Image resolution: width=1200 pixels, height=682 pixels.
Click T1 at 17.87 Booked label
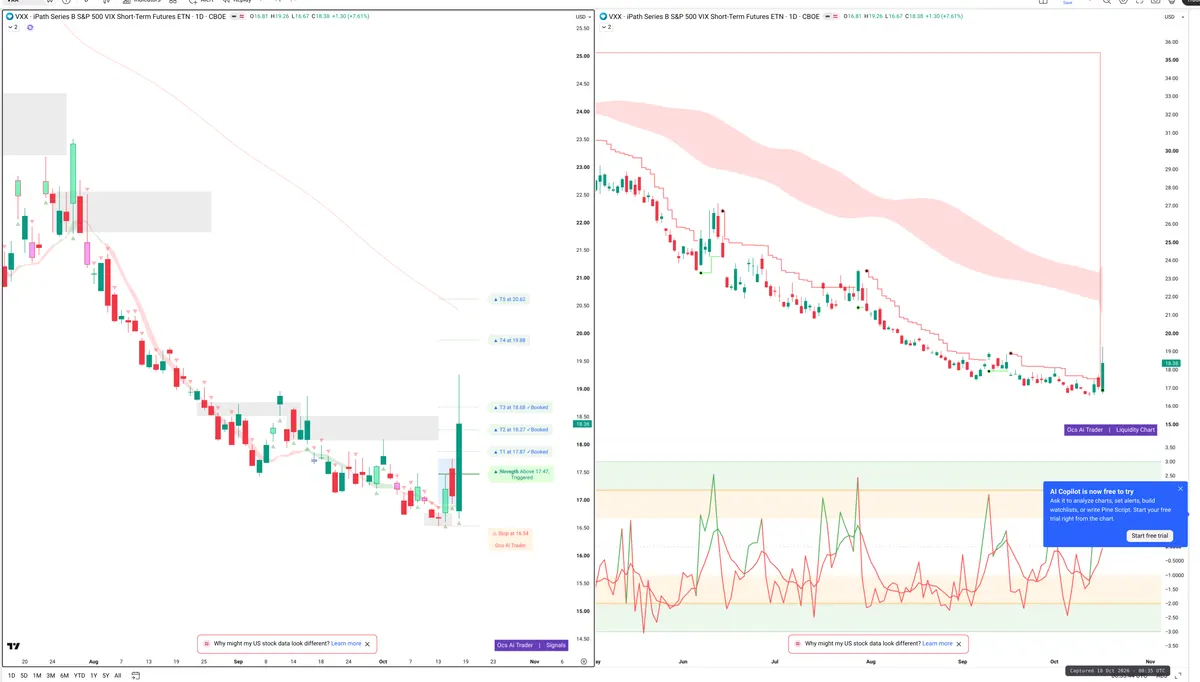[x=521, y=452]
